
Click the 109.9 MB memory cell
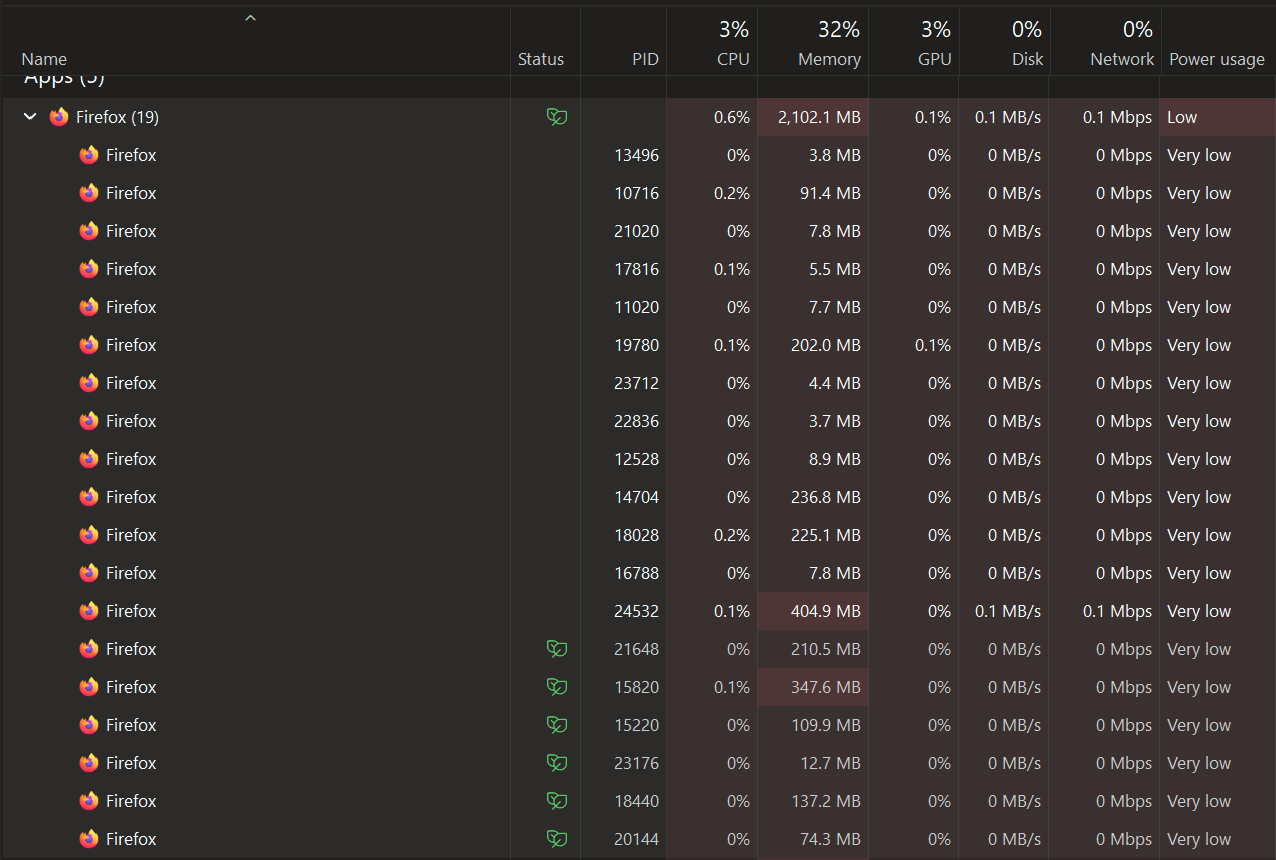[813, 725]
